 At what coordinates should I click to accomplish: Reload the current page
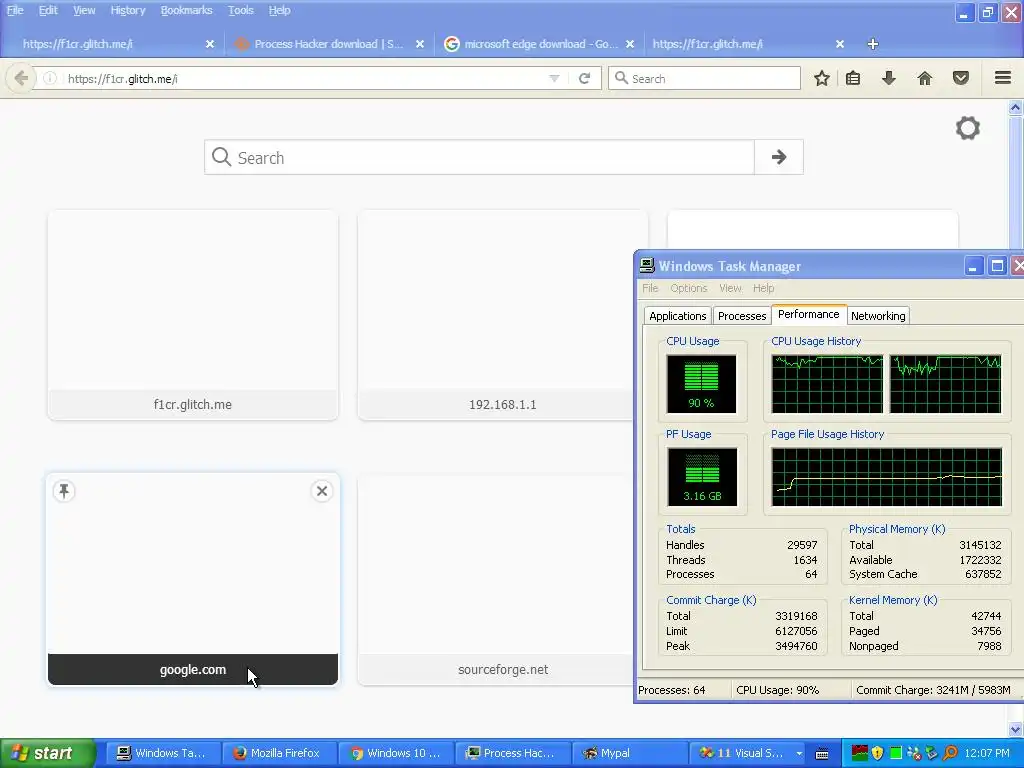[584, 78]
